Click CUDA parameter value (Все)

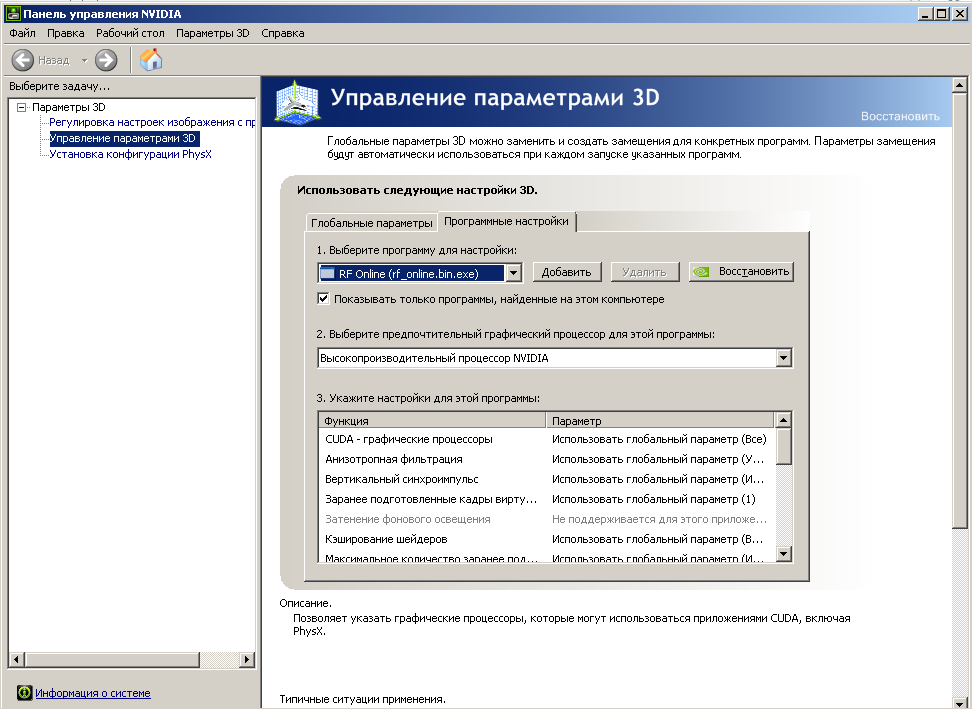coord(659,439)
